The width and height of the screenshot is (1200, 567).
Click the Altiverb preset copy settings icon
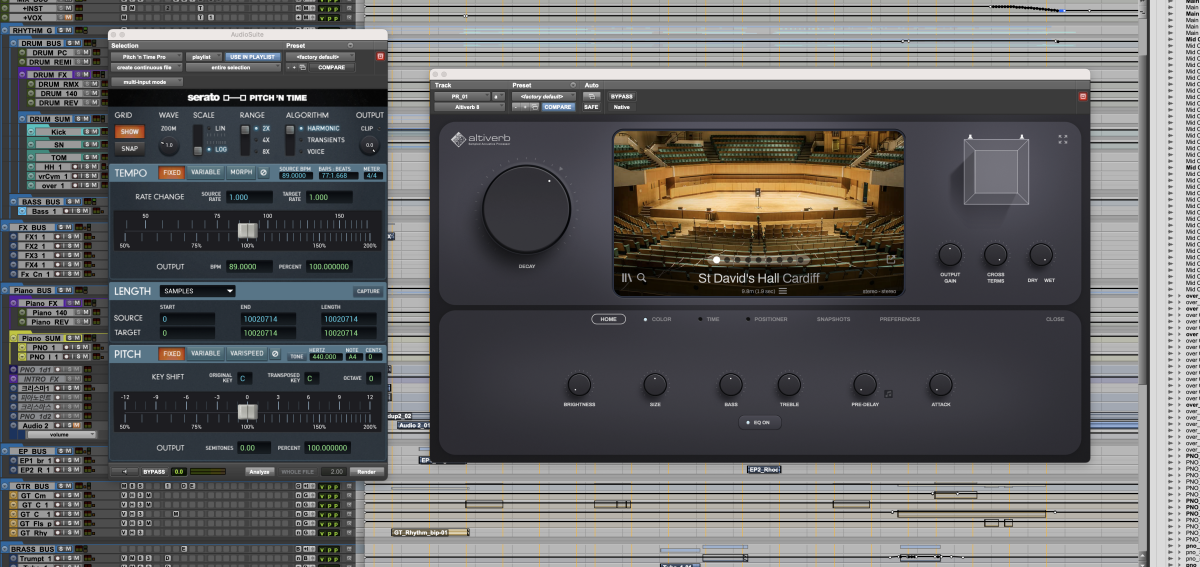(534, 107)
